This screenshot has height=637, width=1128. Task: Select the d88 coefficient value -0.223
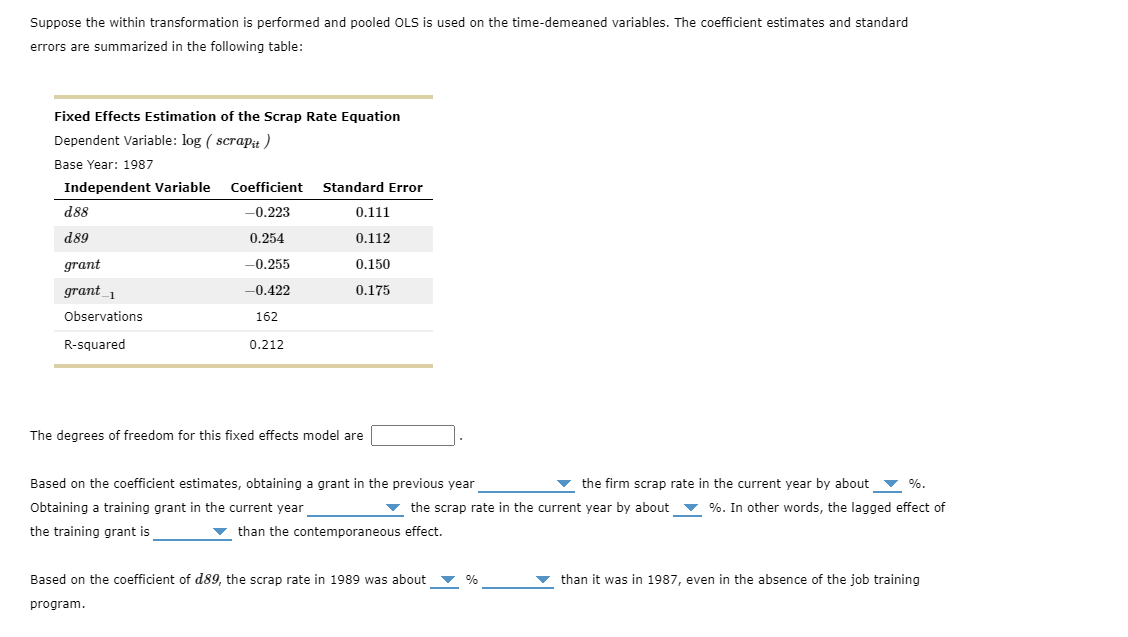pyautogui.click(x=267, y=212)
